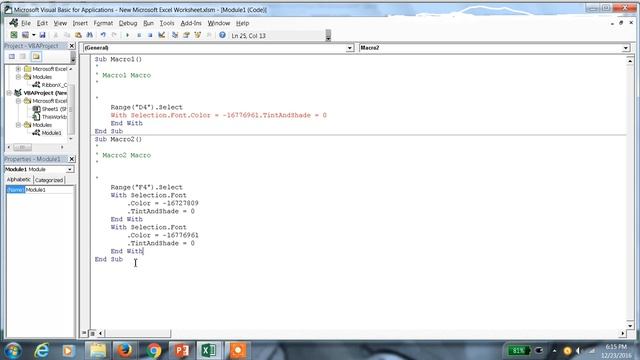This screenshot has height=360, width=640.
Task: Open the Macro2 procedure dropdown
Action: click(x=626, y=48)
